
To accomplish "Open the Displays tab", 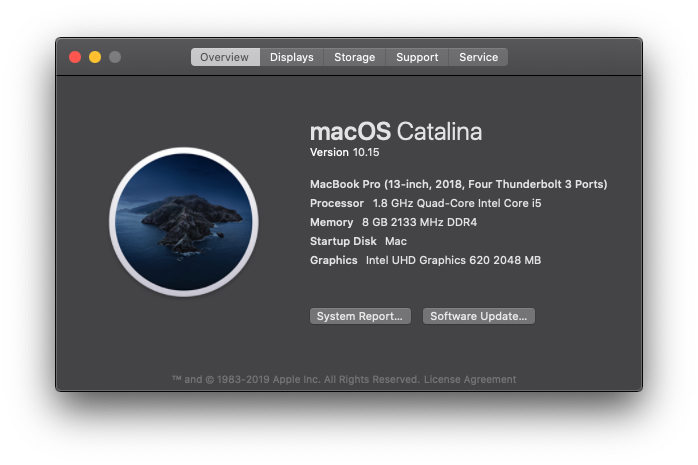I will point(292,57).
